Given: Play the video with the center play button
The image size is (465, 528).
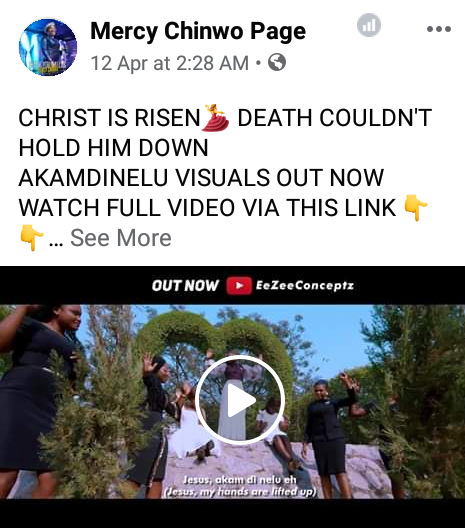Looking at the screenshot, I should pos(240,400).
